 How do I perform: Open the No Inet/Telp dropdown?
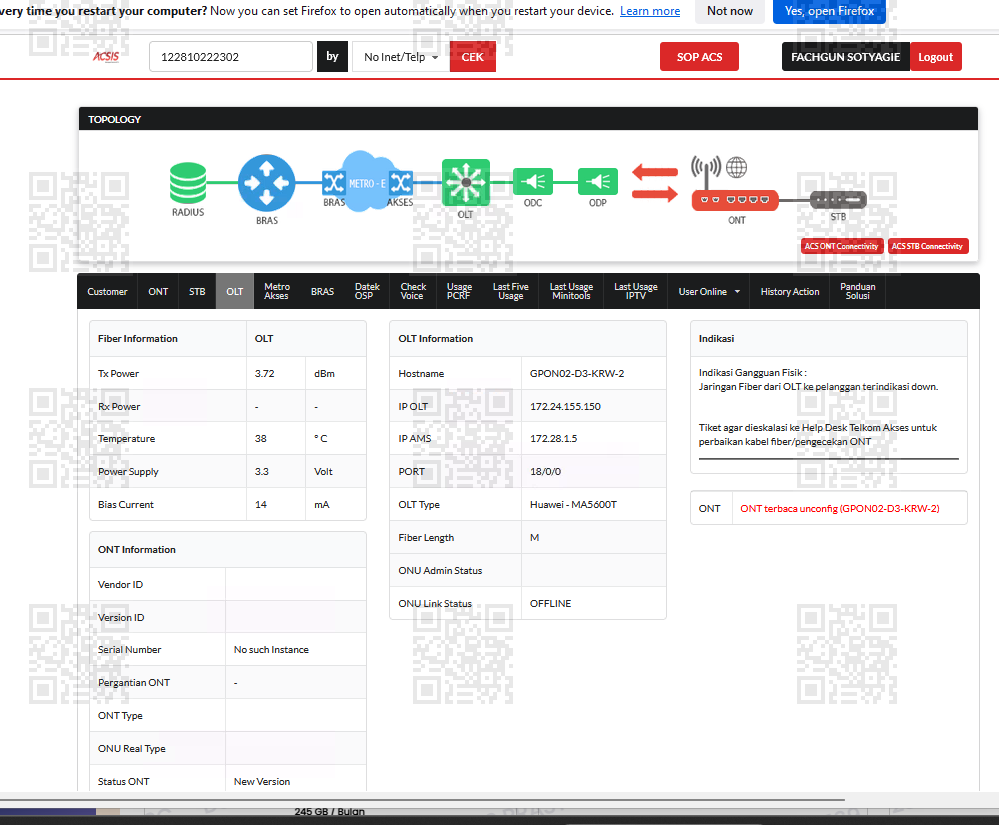coord(401,57)
